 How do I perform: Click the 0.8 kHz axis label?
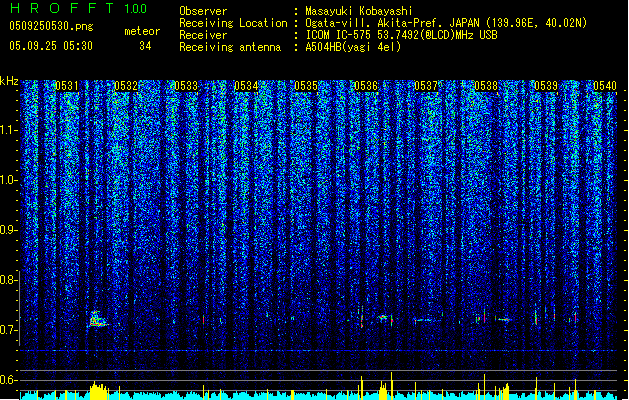(x=8, y=280)
